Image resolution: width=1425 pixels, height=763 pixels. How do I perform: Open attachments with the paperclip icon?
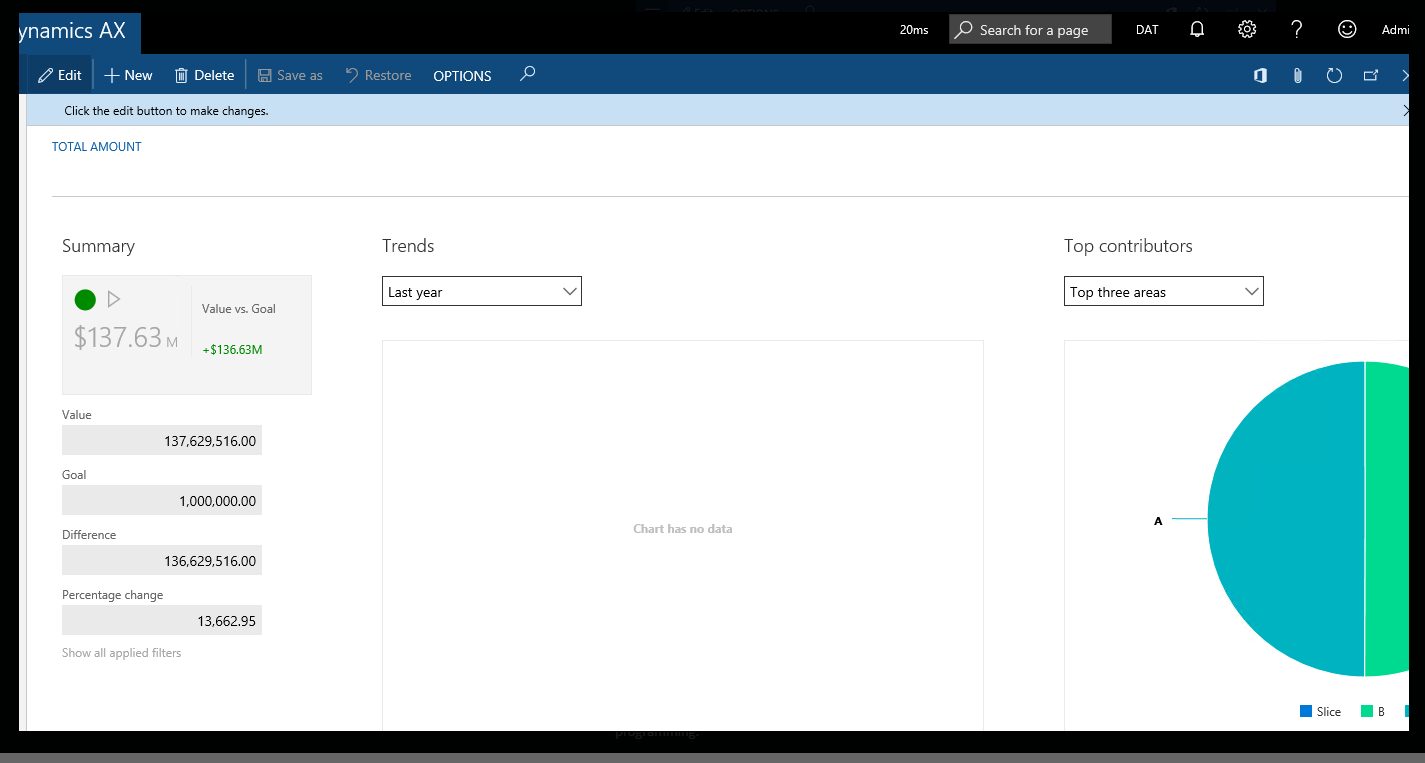coord(1297,75)
